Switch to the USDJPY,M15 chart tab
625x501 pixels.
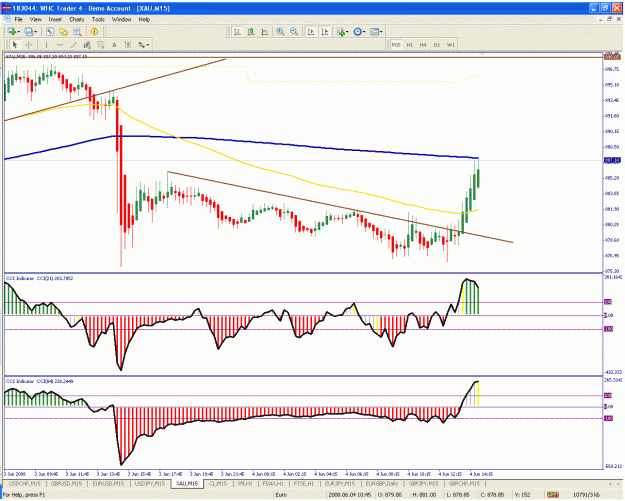149,483
